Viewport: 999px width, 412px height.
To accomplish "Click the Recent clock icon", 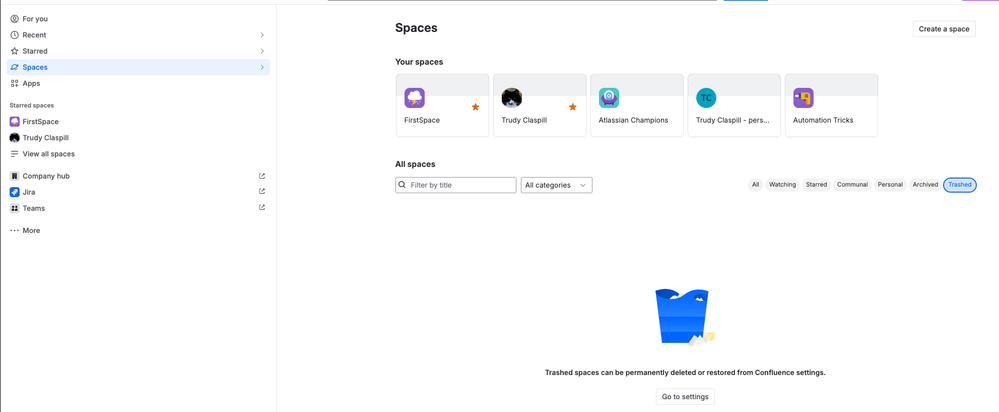I will pos(15,35).
